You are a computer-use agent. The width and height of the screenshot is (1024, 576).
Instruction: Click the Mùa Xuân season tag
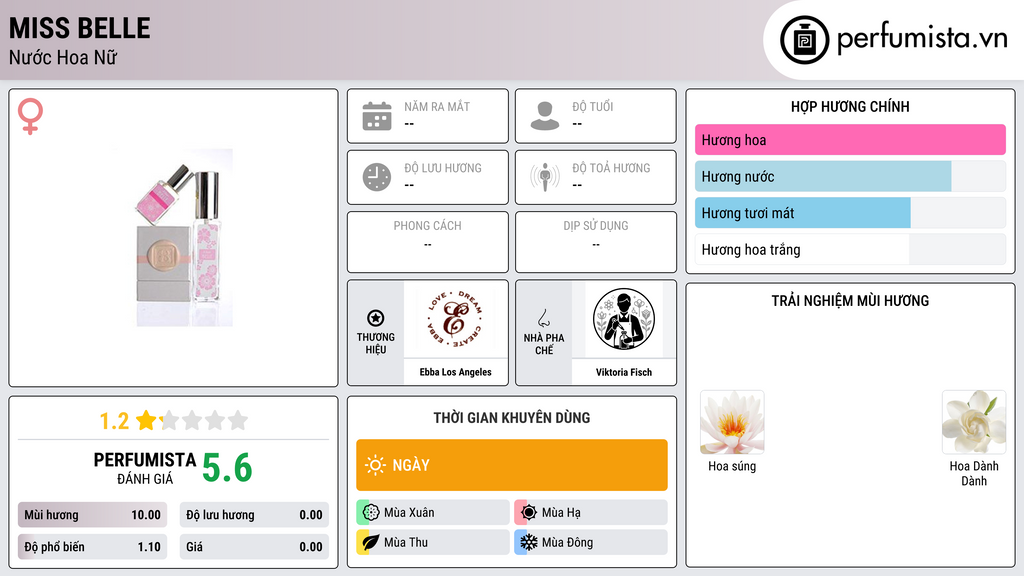pyautogui.click(x=433, y=512)
